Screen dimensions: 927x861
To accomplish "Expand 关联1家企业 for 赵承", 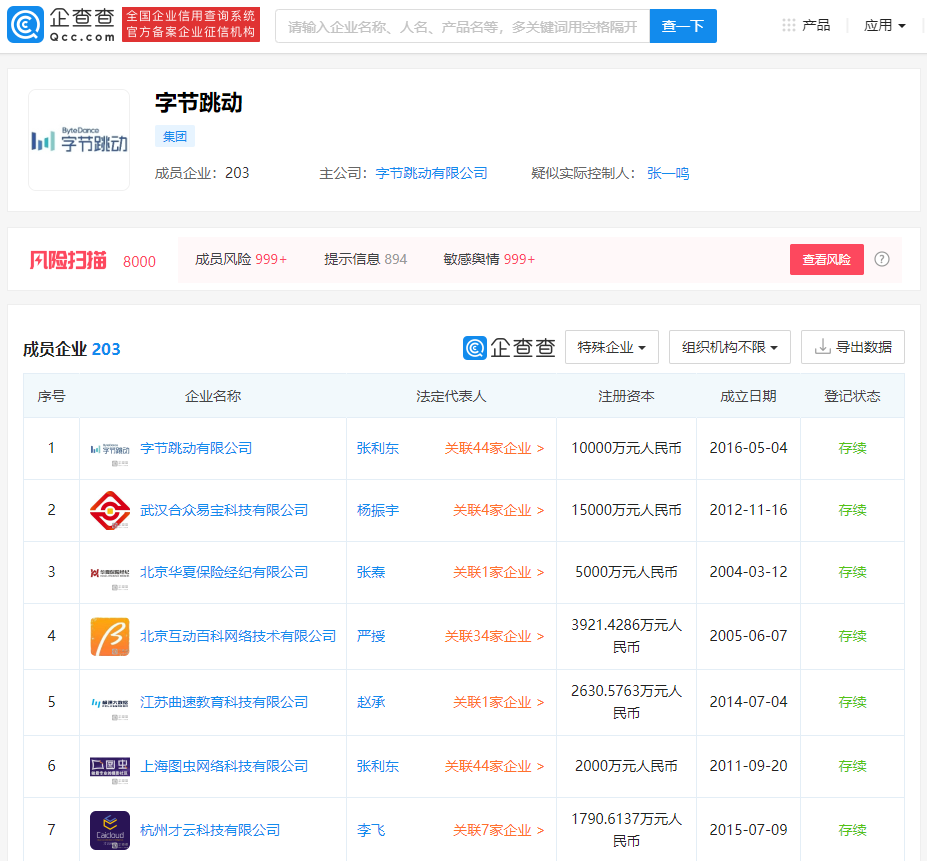I will click(x=498, y=703).
